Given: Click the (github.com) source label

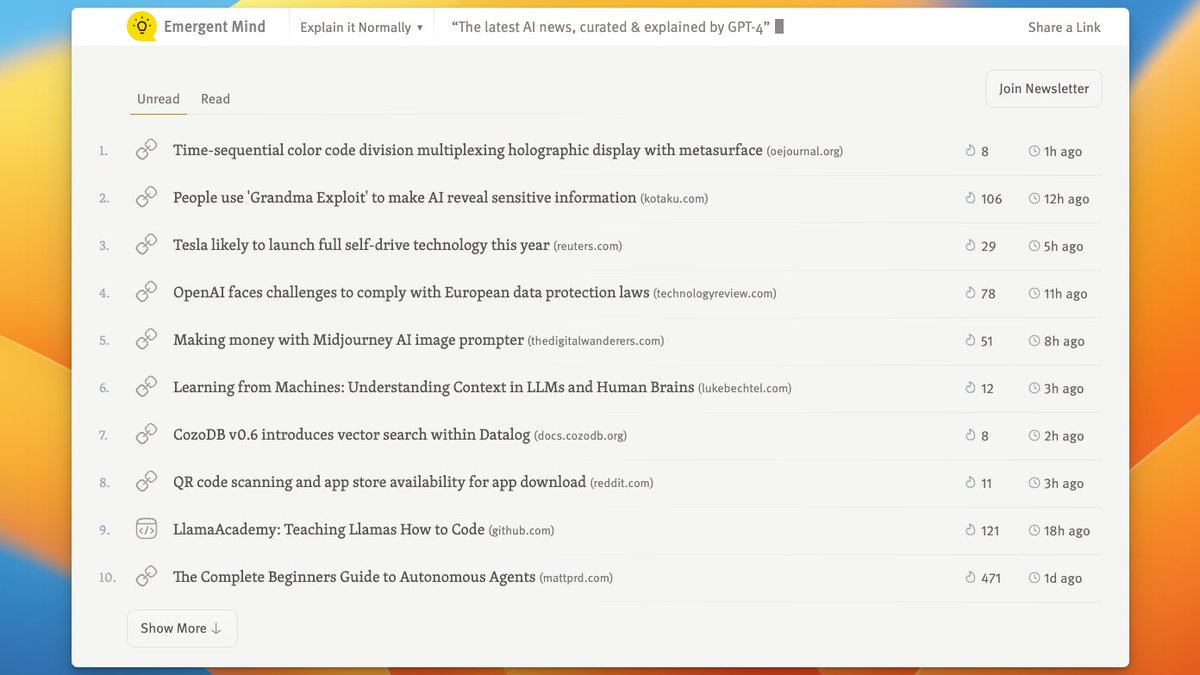Looking at the screenshot, I should (x=521, y=531).
